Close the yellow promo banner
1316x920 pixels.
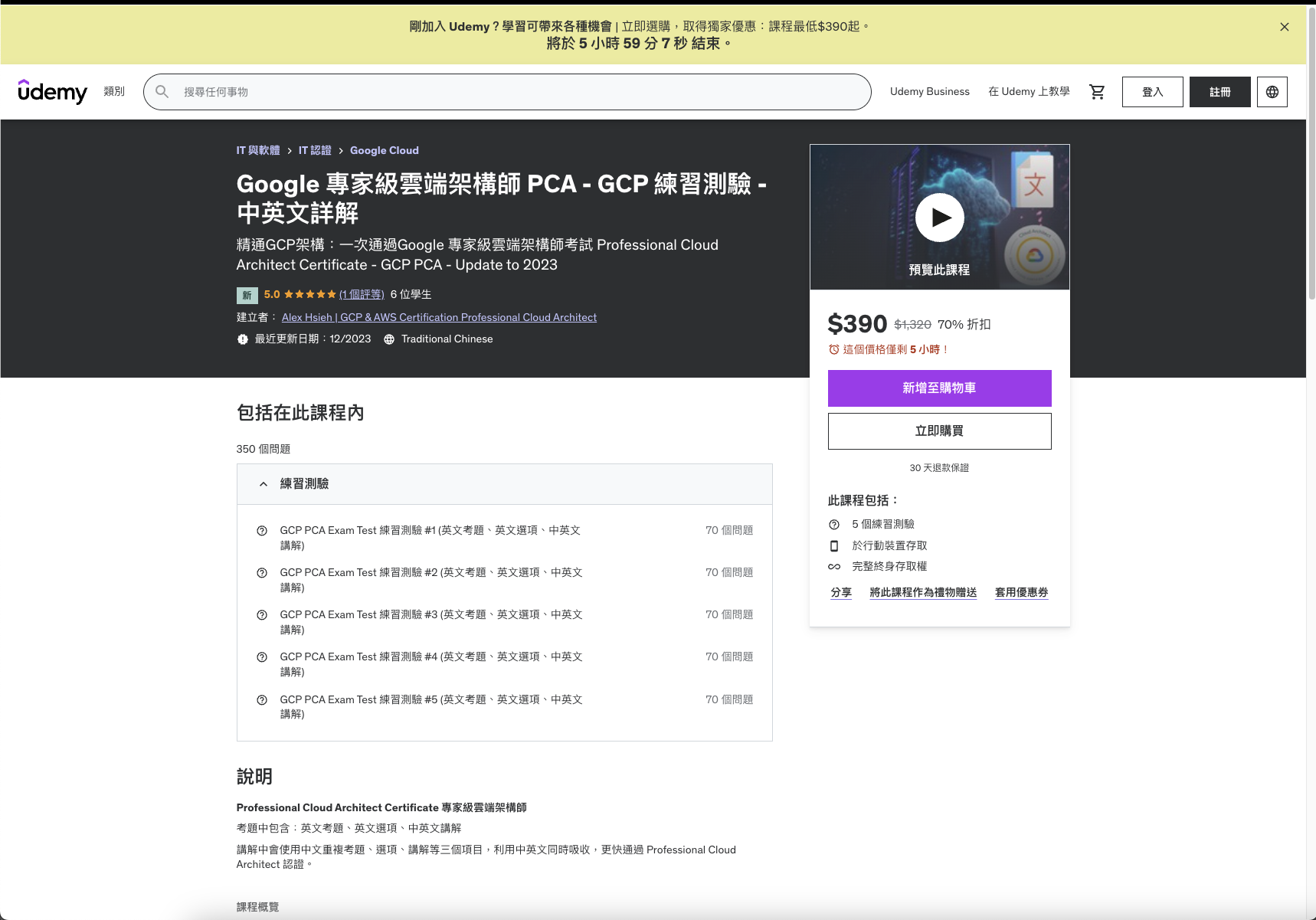1285,27
